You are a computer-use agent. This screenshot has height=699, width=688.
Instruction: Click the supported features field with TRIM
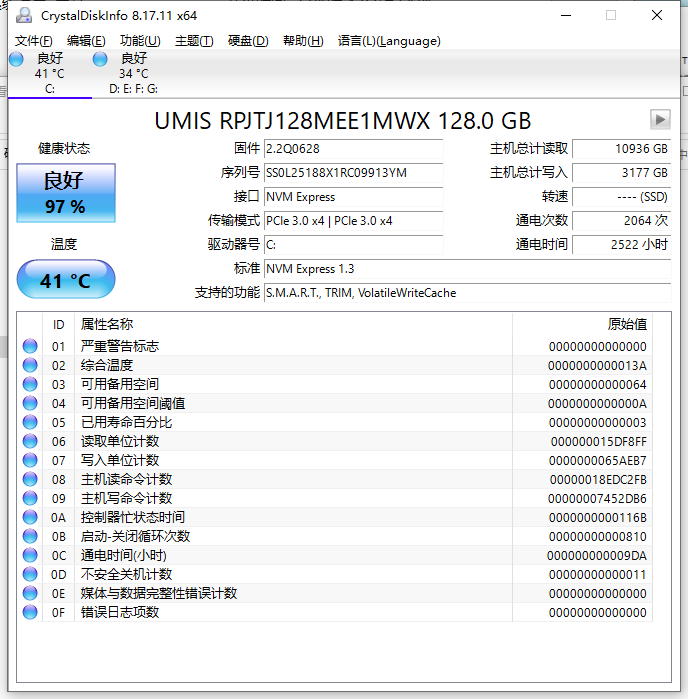[x=467, y=293]
